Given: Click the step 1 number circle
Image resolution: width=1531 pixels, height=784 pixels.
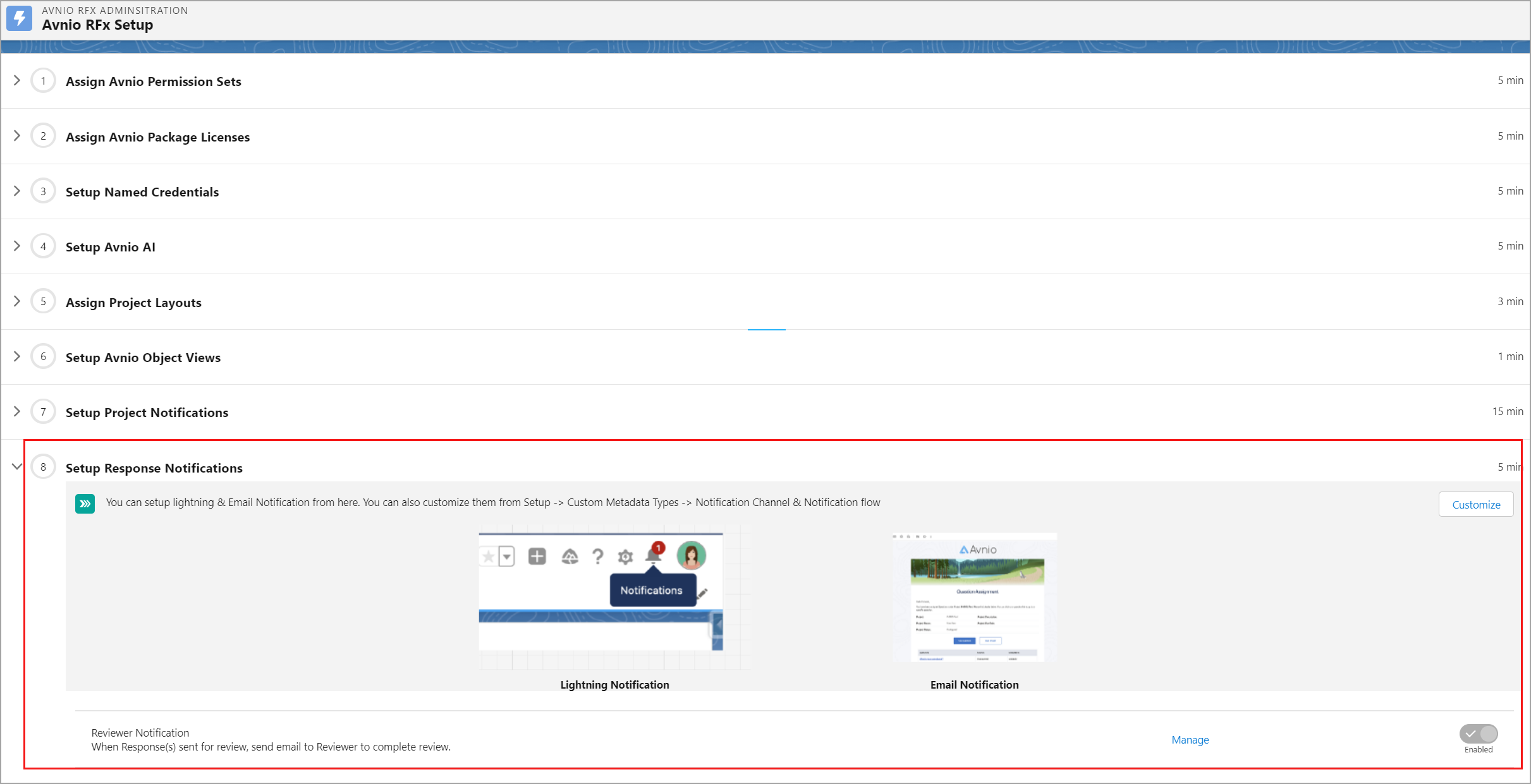Looking at the screenshot, I should click(x=43, y=81).
